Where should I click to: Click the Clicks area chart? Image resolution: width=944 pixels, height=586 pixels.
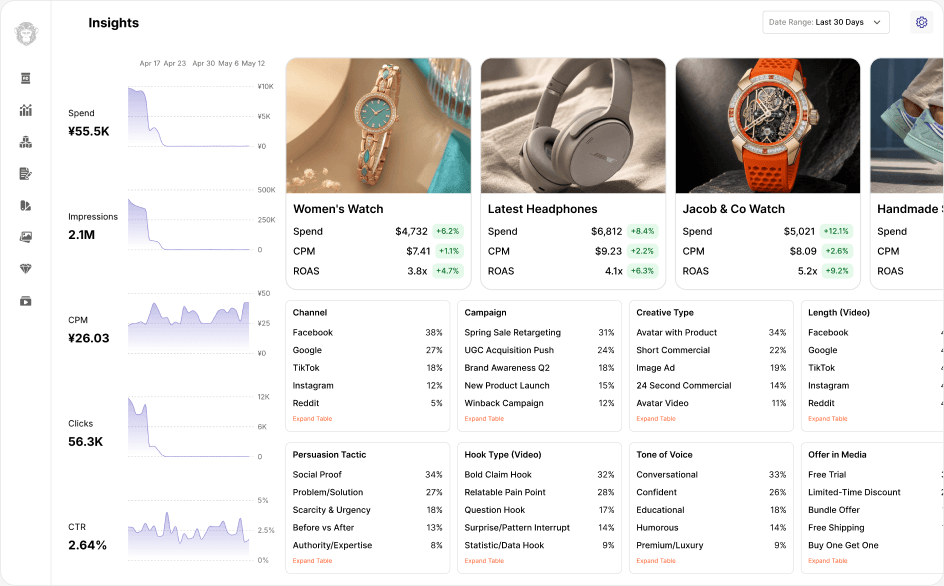click(x=189, y=427)
